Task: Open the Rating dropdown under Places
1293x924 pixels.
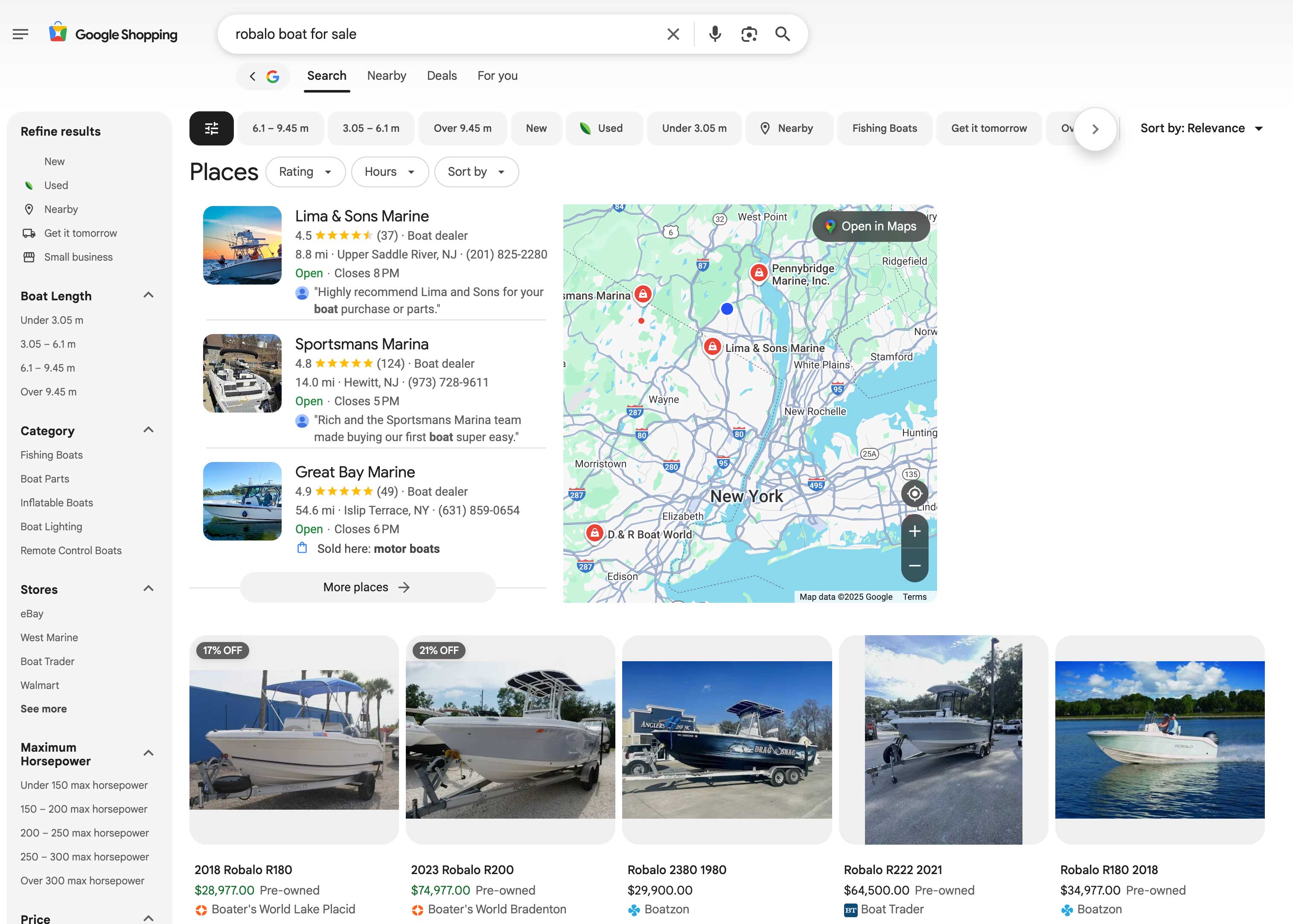Action: pos(305,171)
